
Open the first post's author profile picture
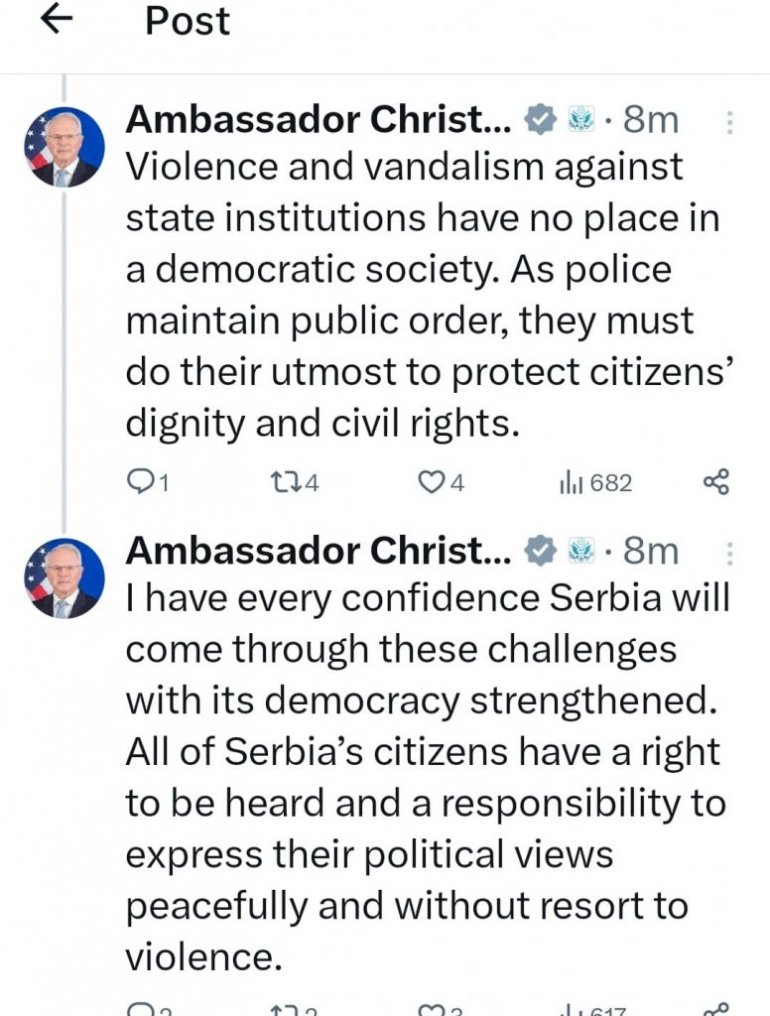tap(64, 147)
